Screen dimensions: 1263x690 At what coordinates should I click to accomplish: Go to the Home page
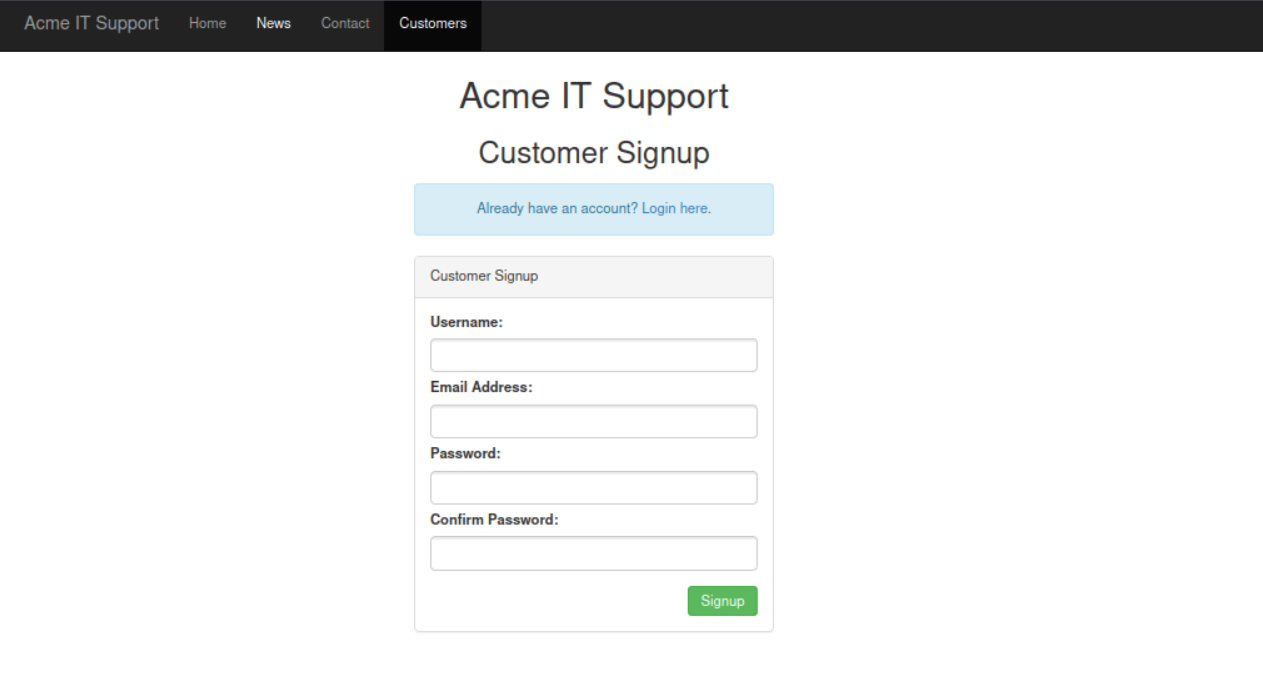click(207, 23)
